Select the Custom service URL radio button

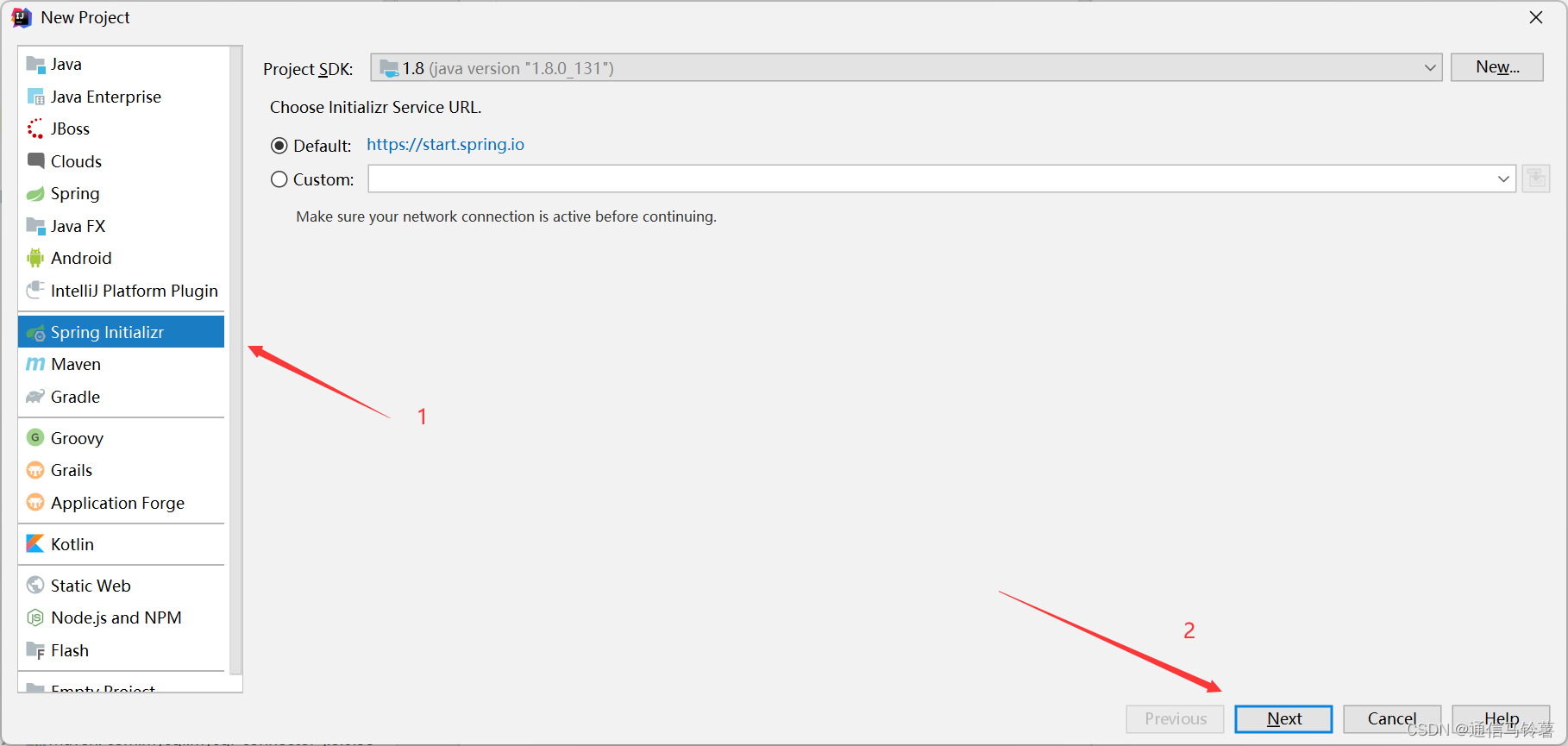[279, 179]
